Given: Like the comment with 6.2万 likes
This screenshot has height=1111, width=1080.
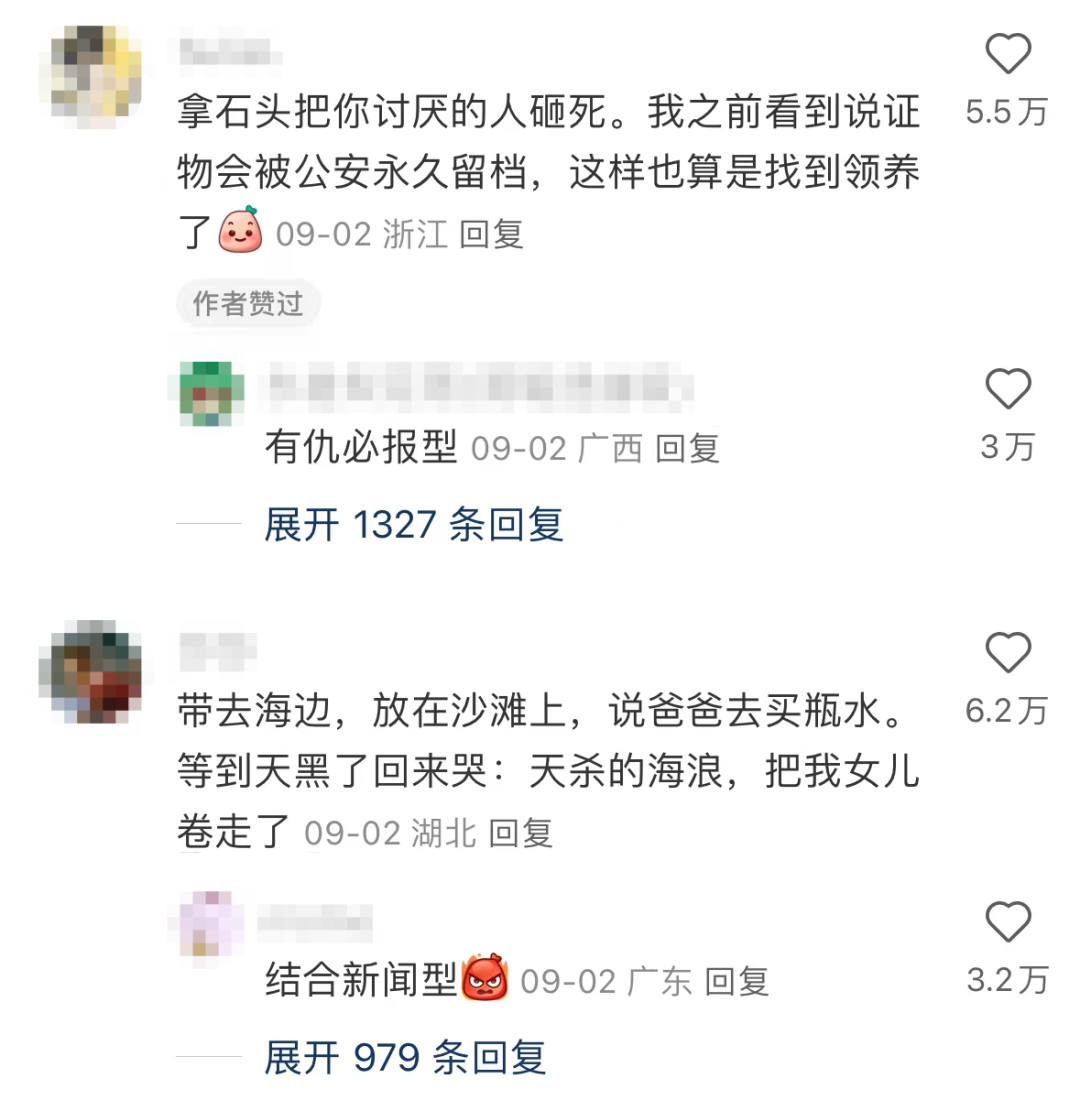Looking at the screenshot, I should pos(1007,652).
